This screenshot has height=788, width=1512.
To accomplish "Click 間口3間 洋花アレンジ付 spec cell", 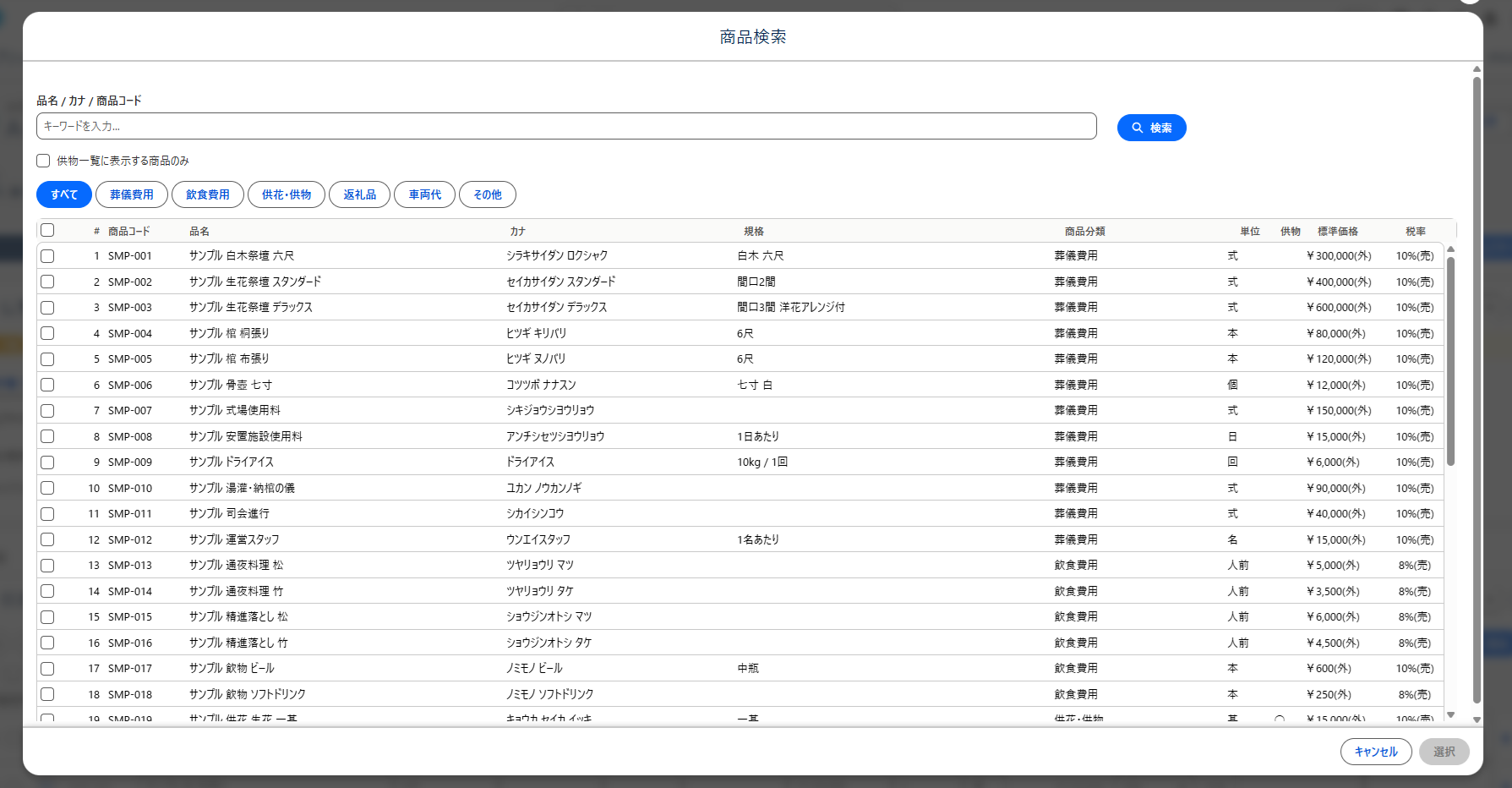I will [x=791, y=307].
